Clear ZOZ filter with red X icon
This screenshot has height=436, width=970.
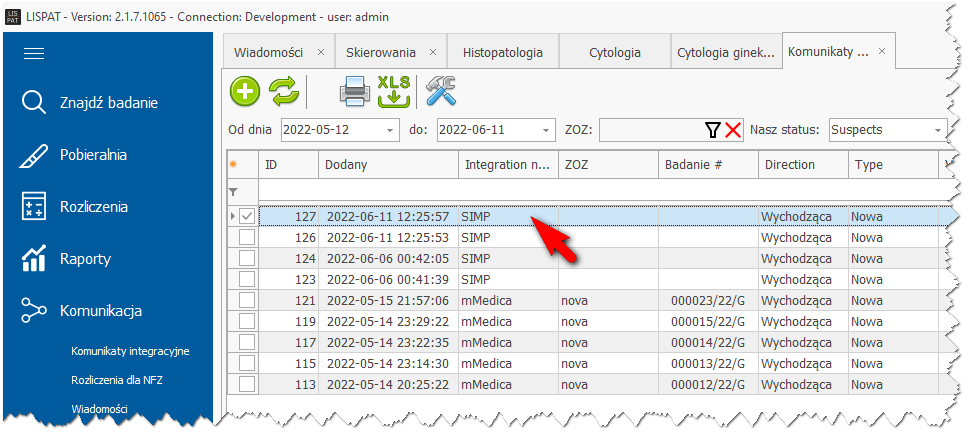(x=733, y=130)
